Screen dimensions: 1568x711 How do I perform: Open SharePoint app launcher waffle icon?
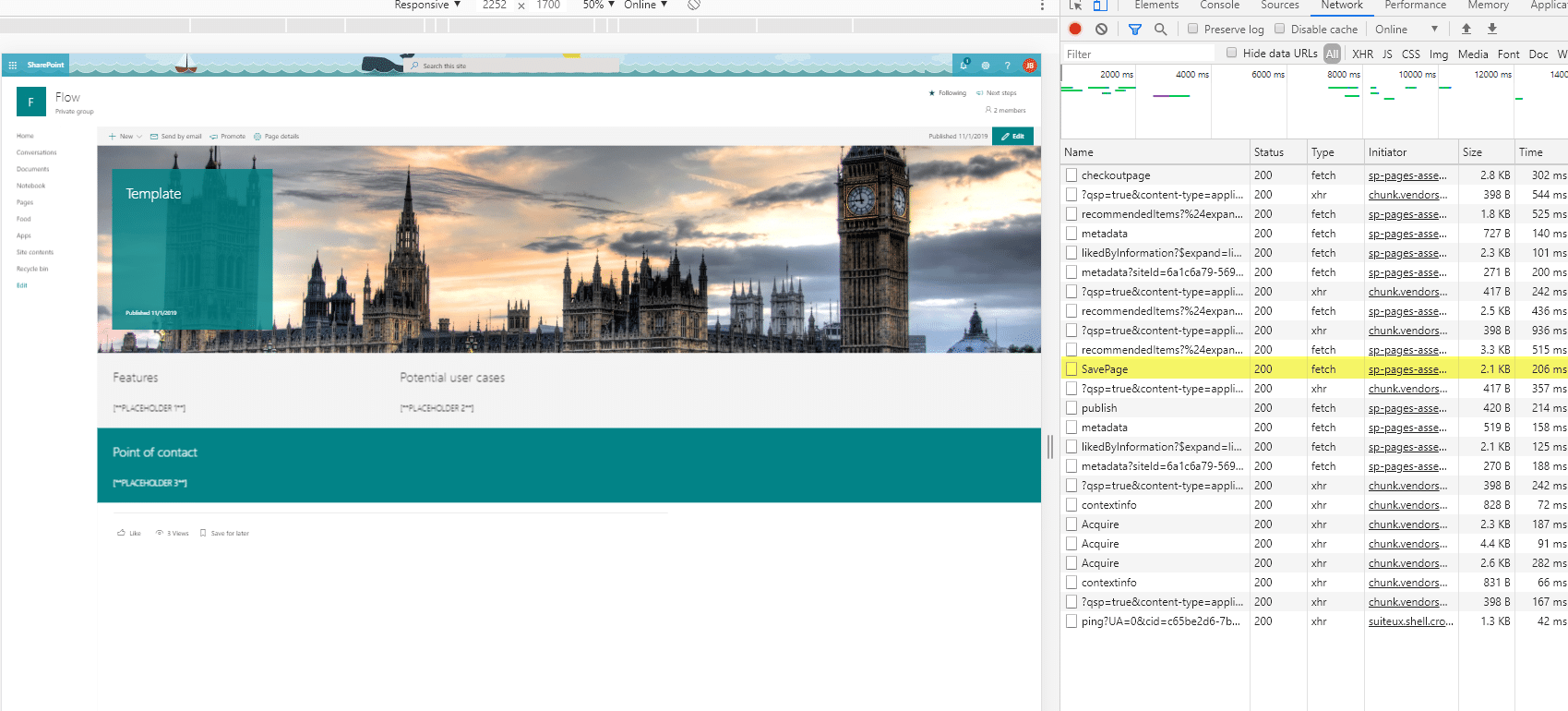click(13, 66)
